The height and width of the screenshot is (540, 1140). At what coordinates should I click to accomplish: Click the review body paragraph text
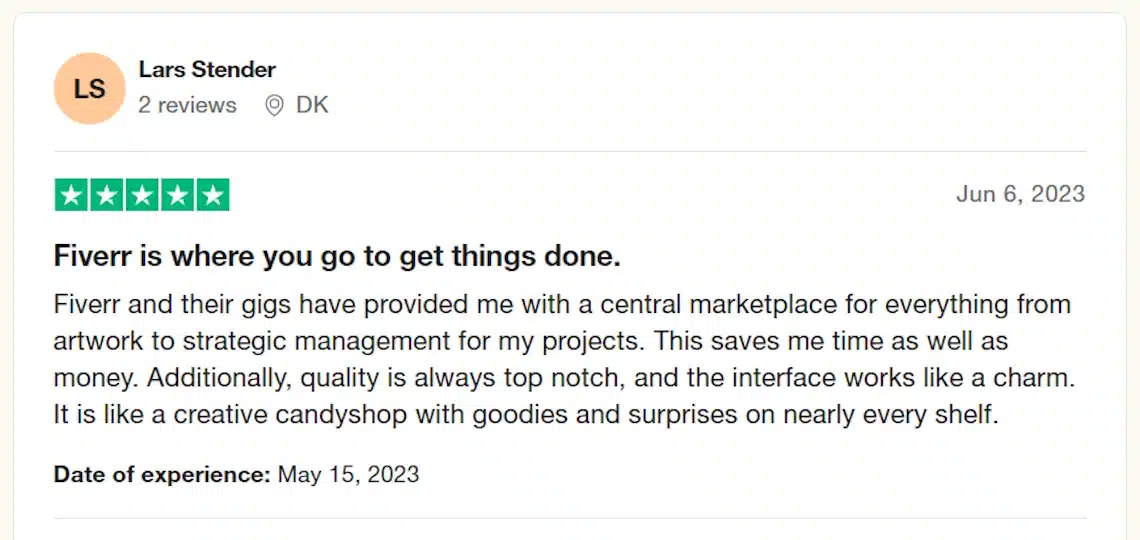(564, 360)
